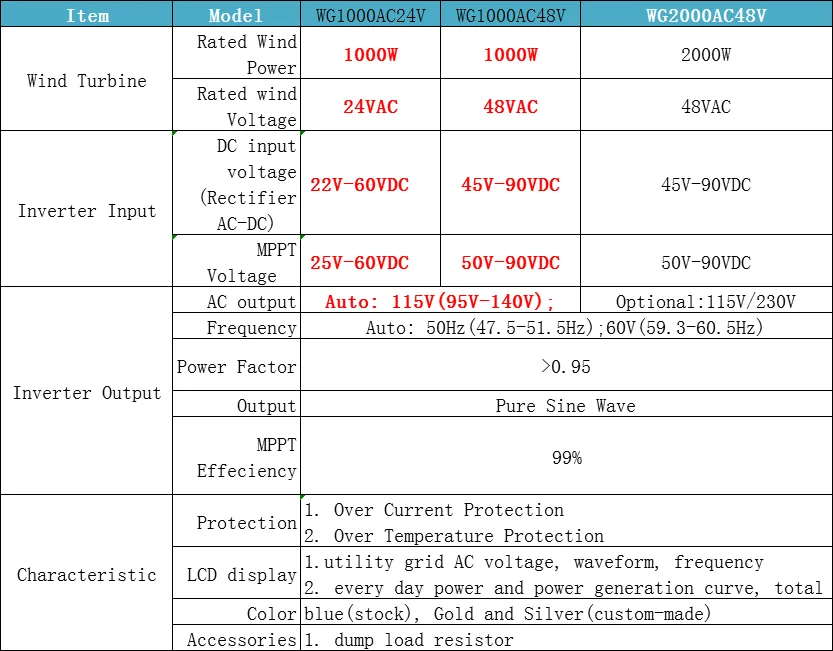
Task: Select the "dump load resistor" accessory line
Action: pyautogui.click(x=410, y=640)
